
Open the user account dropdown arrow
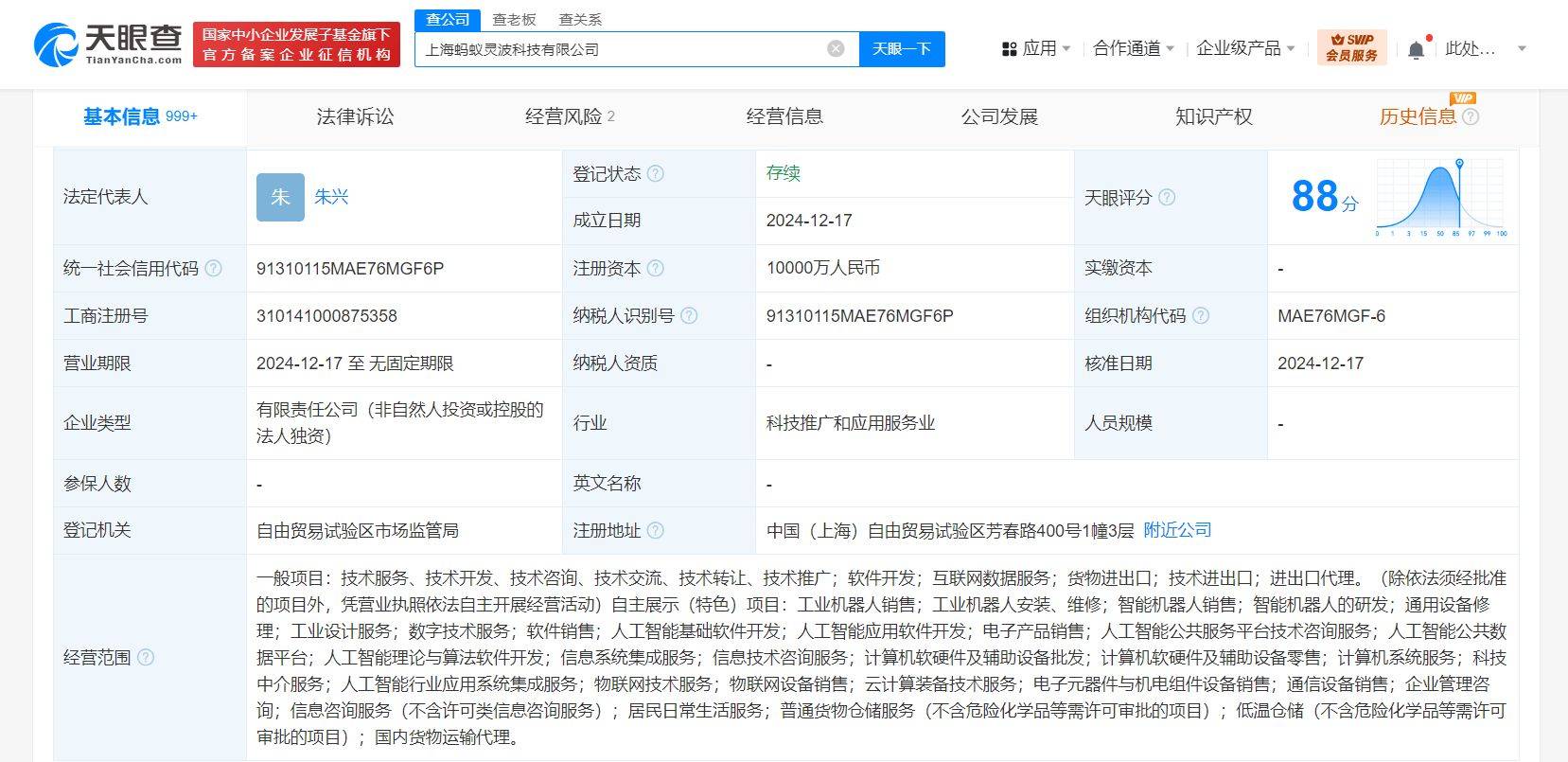tap(1522, 48)
